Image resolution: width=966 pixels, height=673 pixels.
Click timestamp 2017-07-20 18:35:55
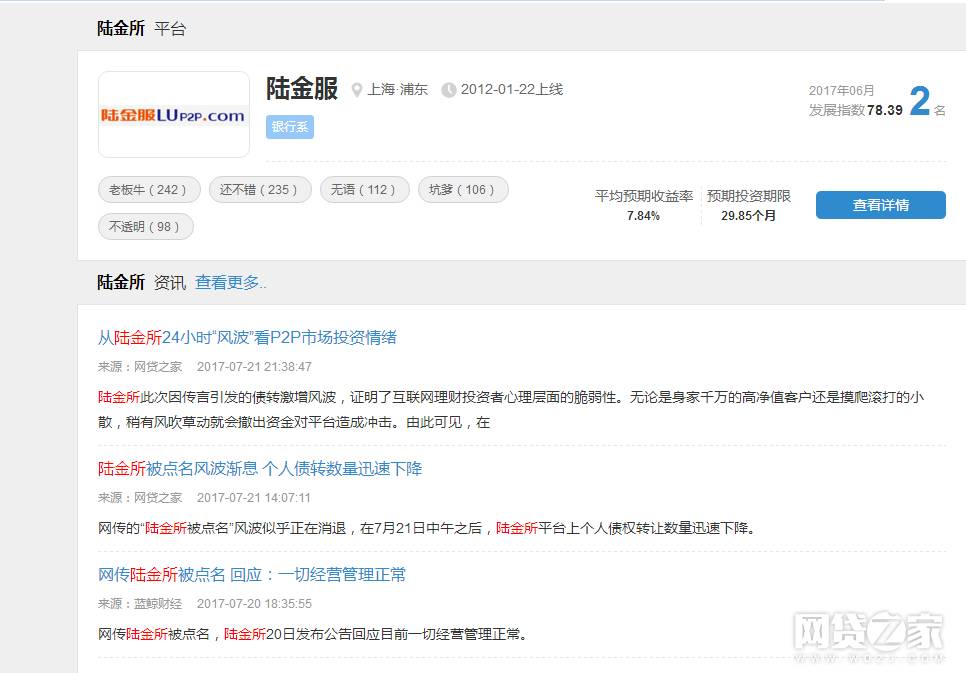point(254,604)
